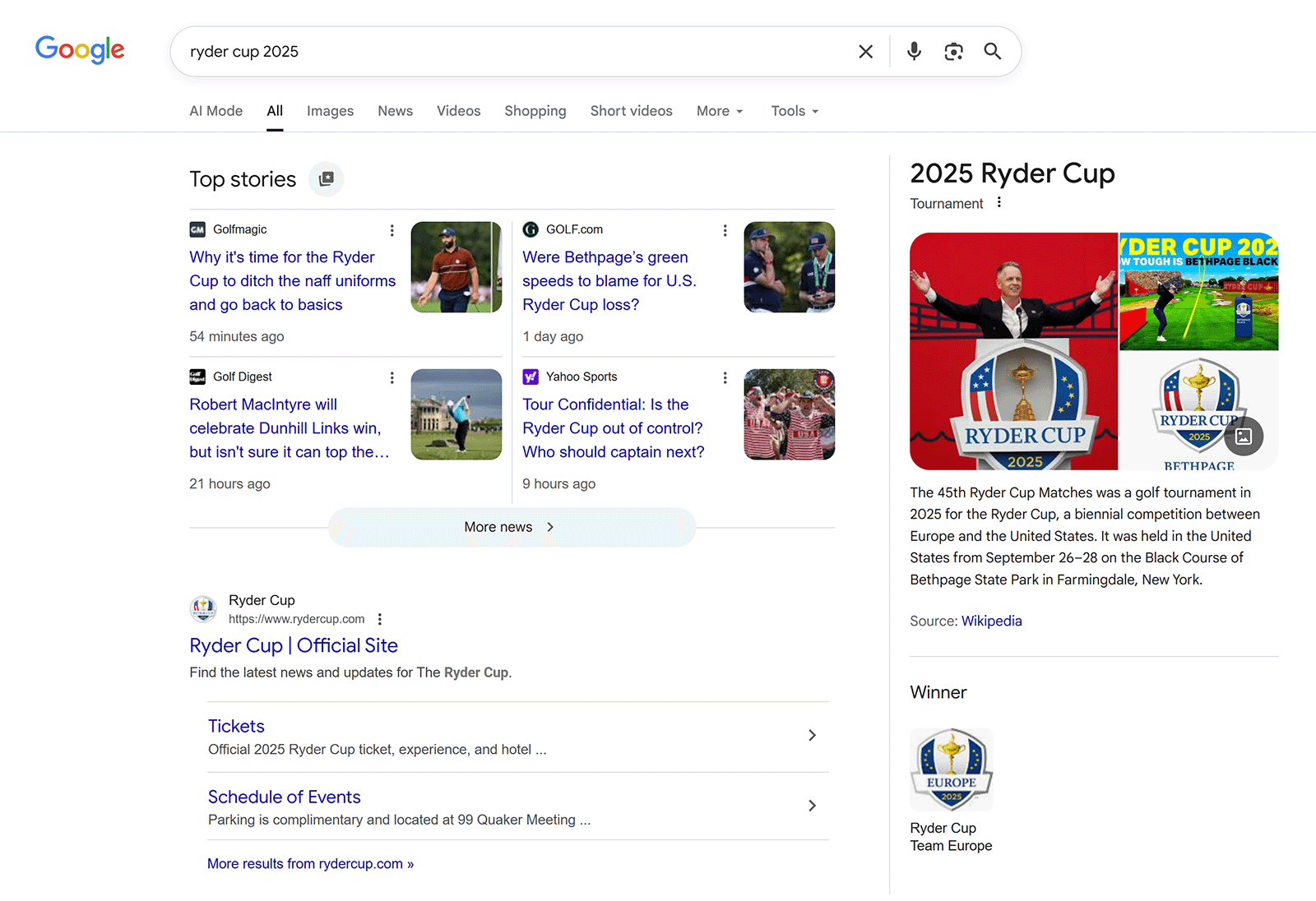Expand the Tickets sitelink with its chevron
The image size is (1316, 901).
click(x=812, y=735)
